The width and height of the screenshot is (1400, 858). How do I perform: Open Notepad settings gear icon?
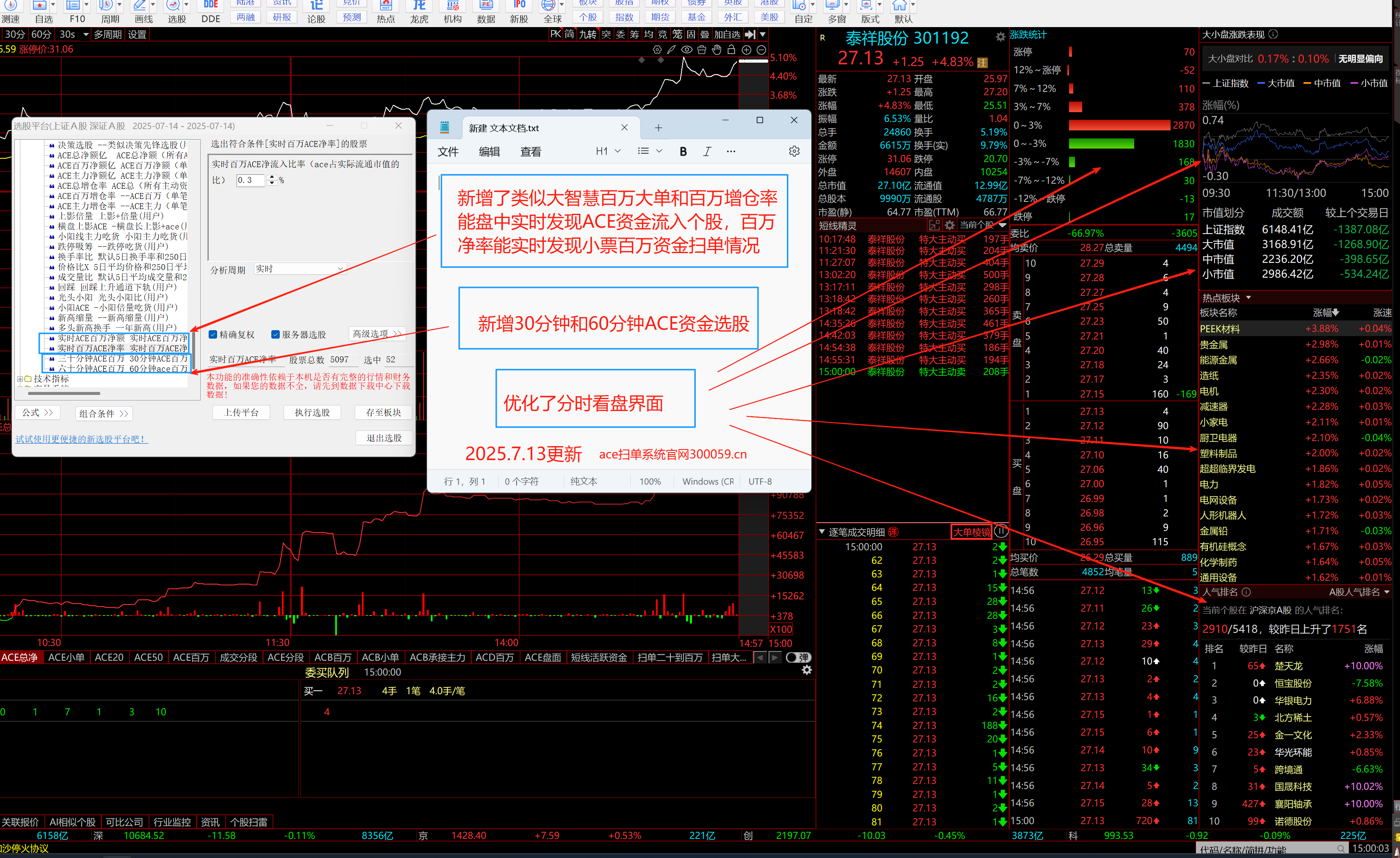794,151
